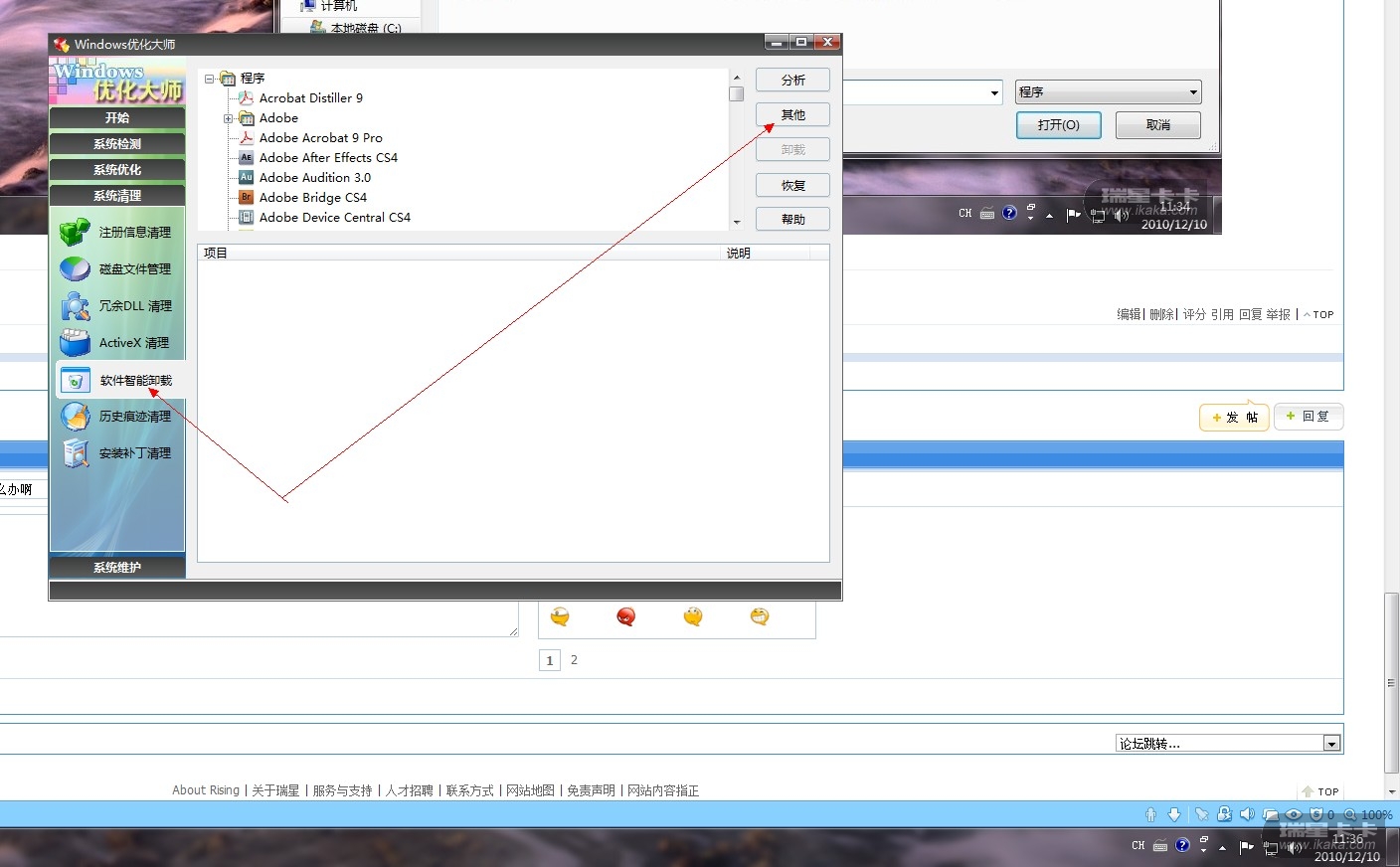Viewport: 1400px width, 867px height.
Task: Click 打开(O) in the file dialog
Action: pyautogui.click(x=1058, y=125)
